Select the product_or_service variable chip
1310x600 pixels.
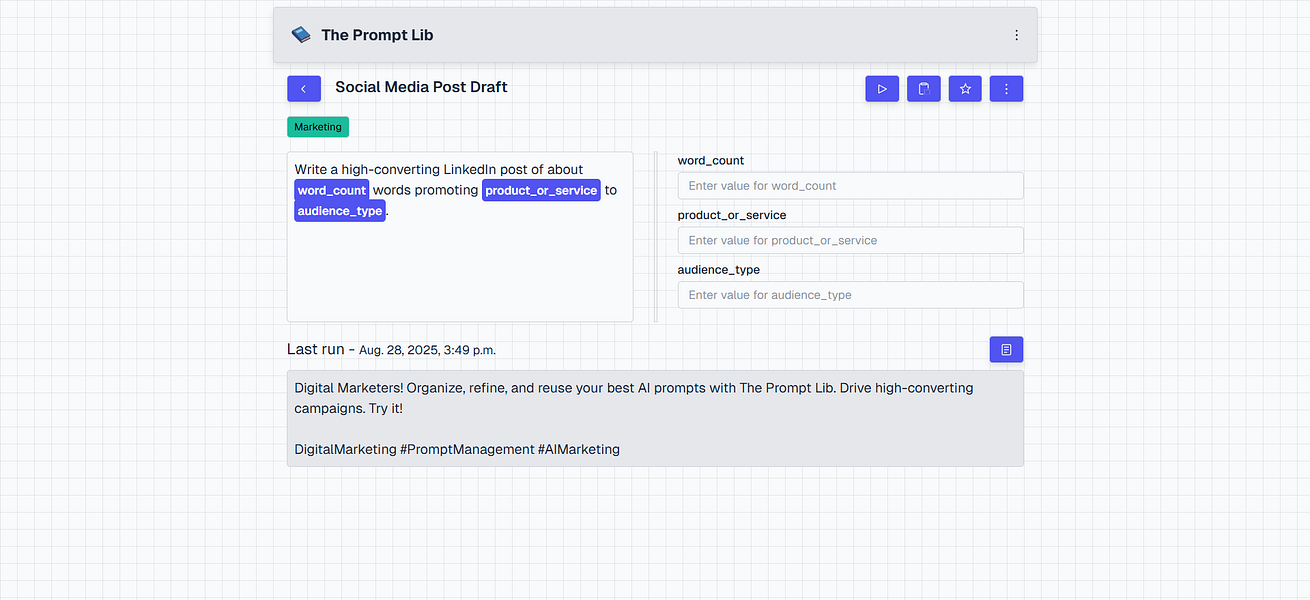tap(541, 190)
